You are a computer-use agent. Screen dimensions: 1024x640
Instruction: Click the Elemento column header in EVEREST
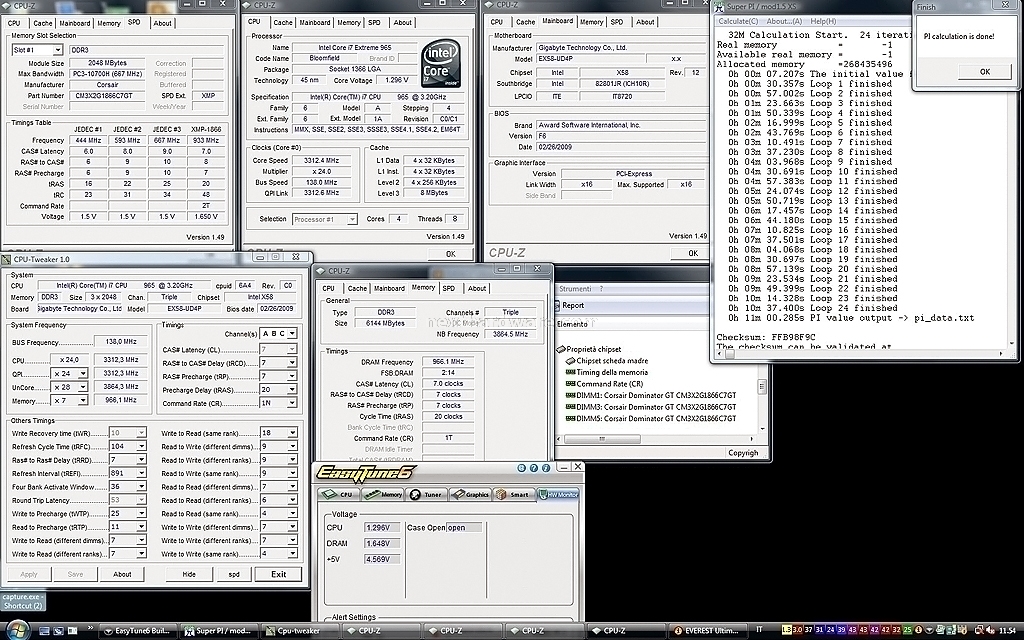coord(572,324)
